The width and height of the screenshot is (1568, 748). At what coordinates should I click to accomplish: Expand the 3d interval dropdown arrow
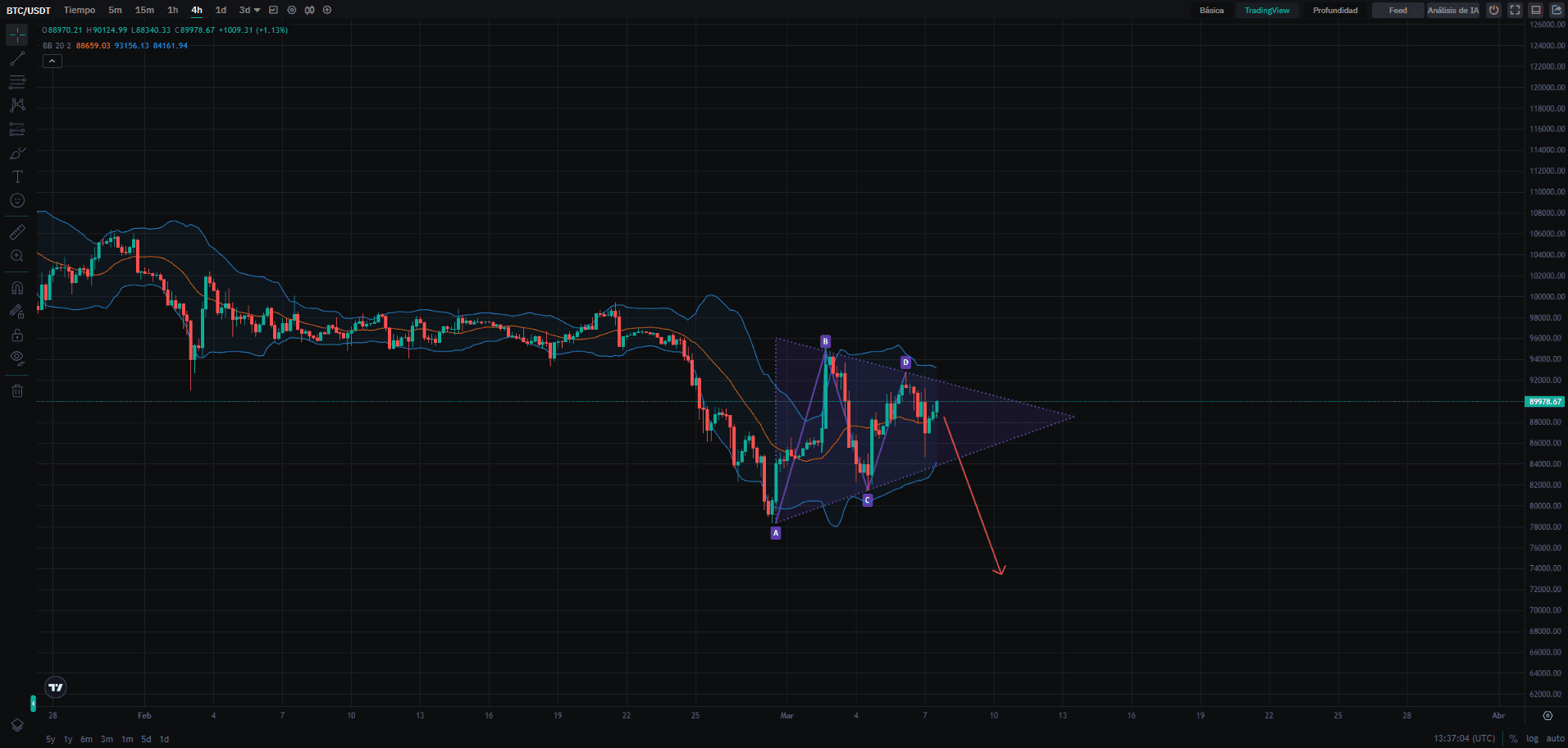tap(257, 10)
